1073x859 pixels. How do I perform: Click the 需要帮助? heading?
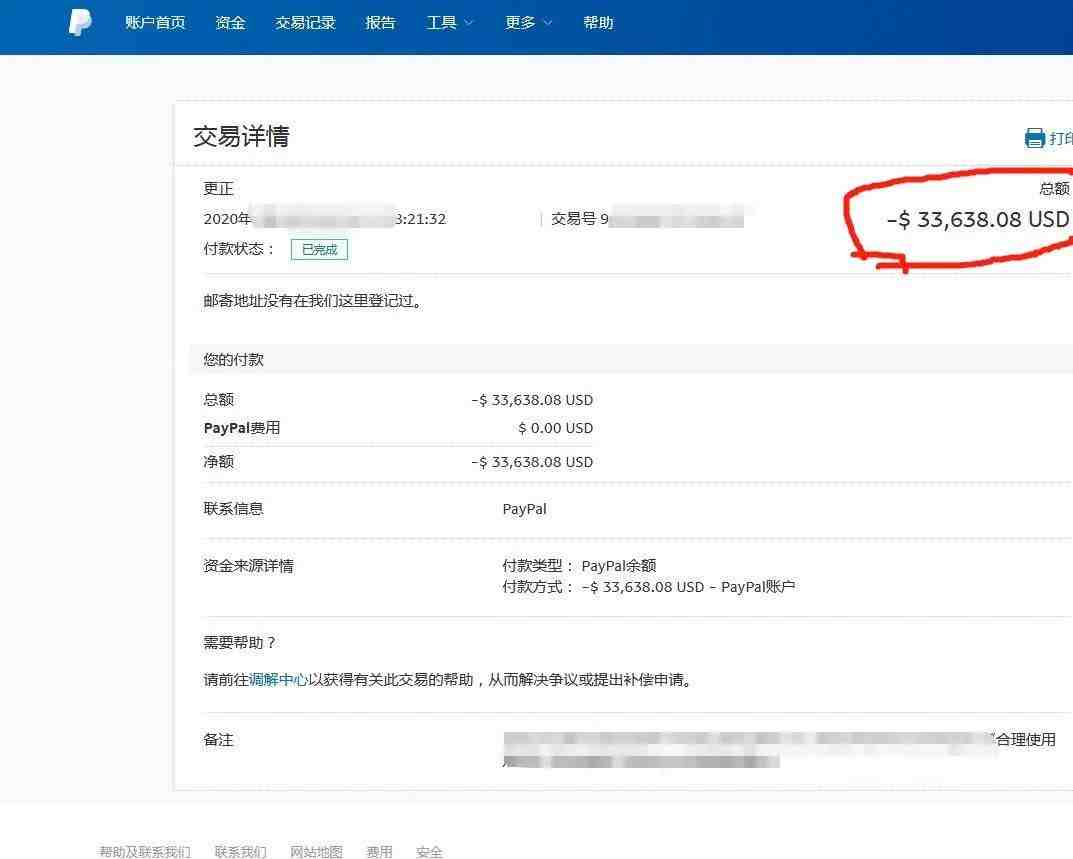pyautogui.click(x=239, y=643)
